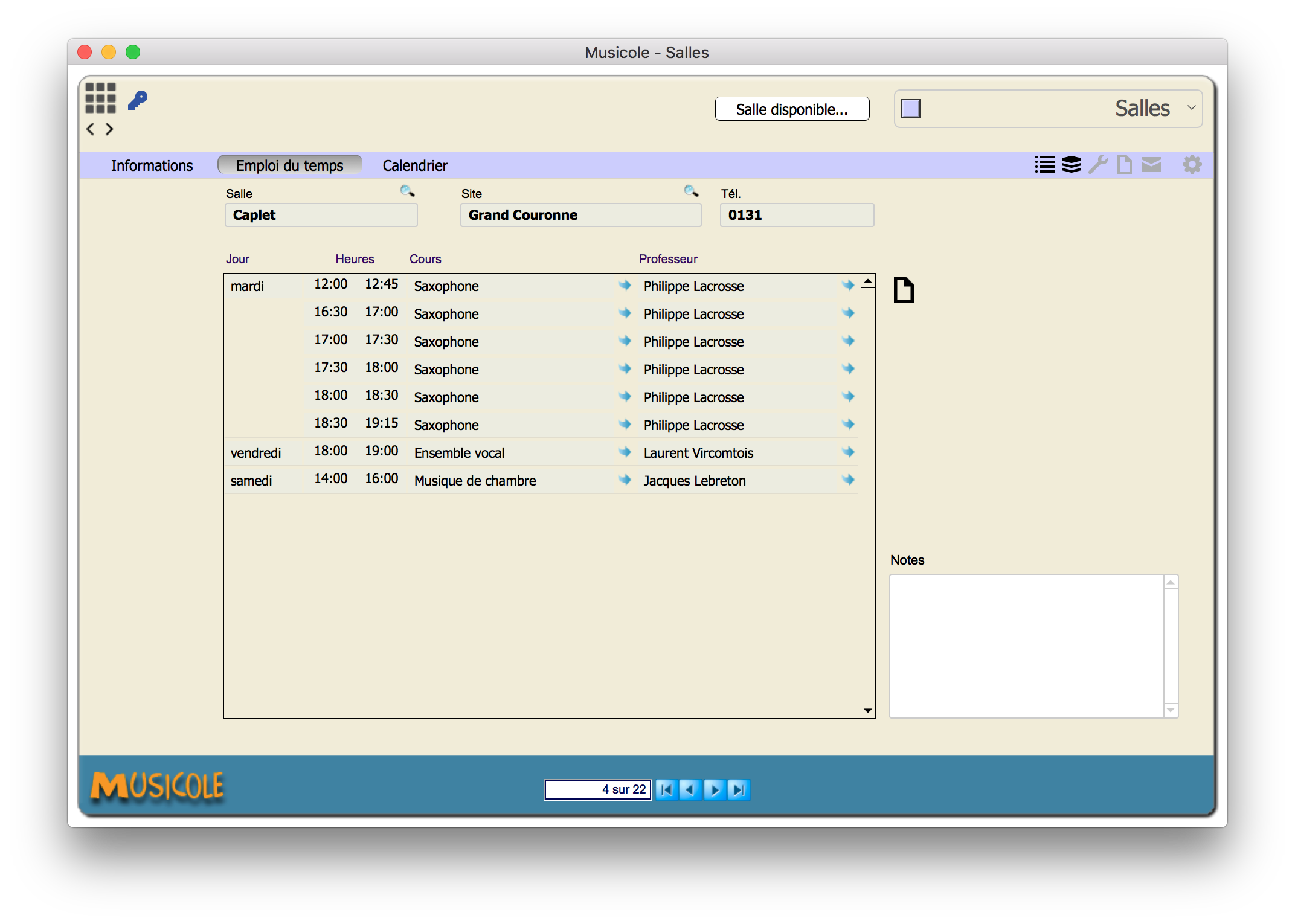Screen dimensions: 1295x924
Task: Open the Calendrier tab
Action: (x=415, y=165)
